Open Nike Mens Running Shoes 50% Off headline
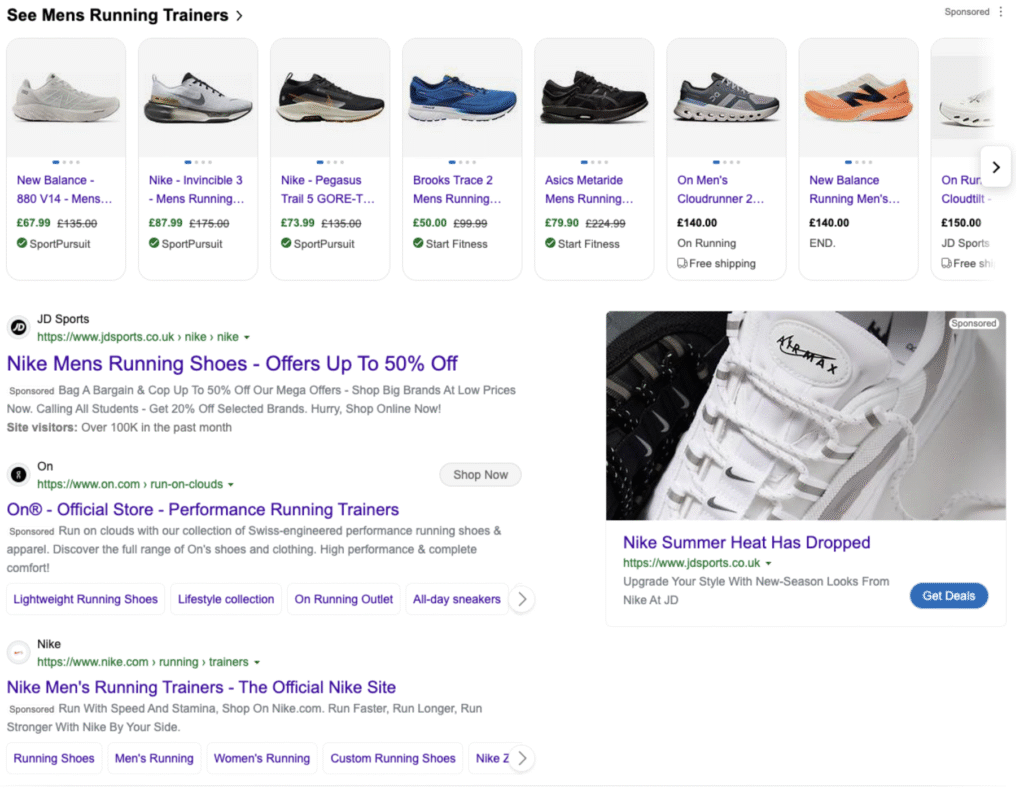 [x=232, y=364]
